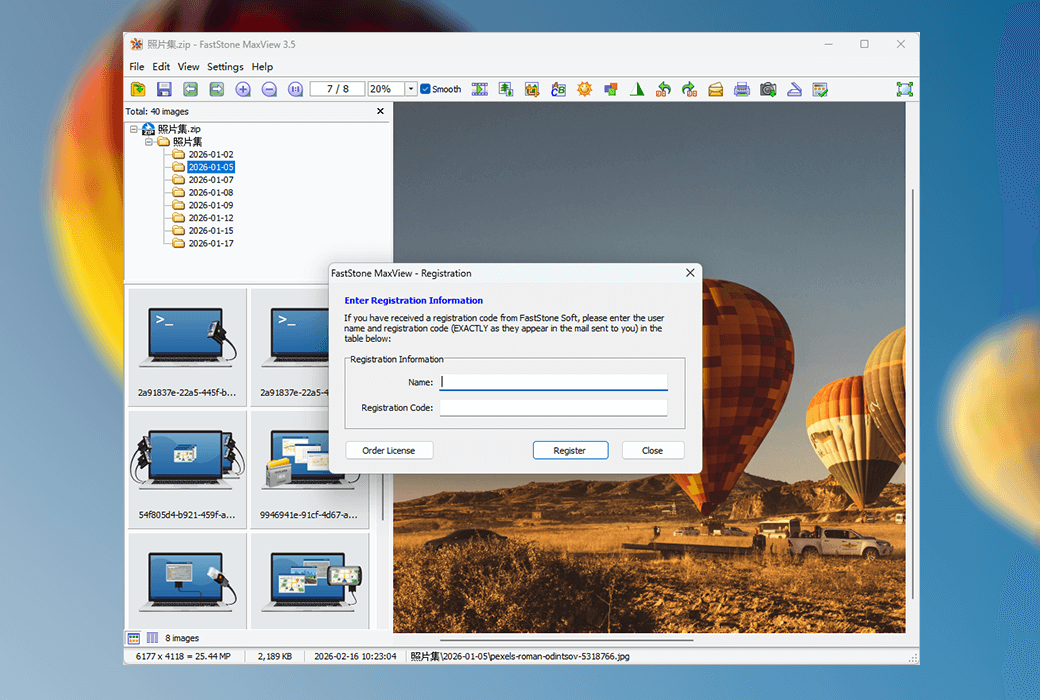
Task: Uncheck the Smooth checkbox
Action: (x=426, y=89)
